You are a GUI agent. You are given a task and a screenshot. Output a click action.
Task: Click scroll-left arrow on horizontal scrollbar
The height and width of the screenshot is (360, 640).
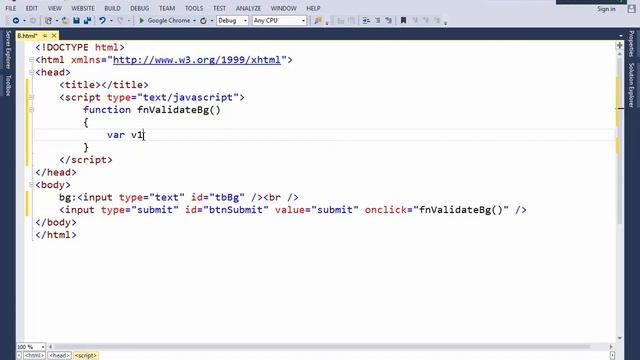pos(51,347)
